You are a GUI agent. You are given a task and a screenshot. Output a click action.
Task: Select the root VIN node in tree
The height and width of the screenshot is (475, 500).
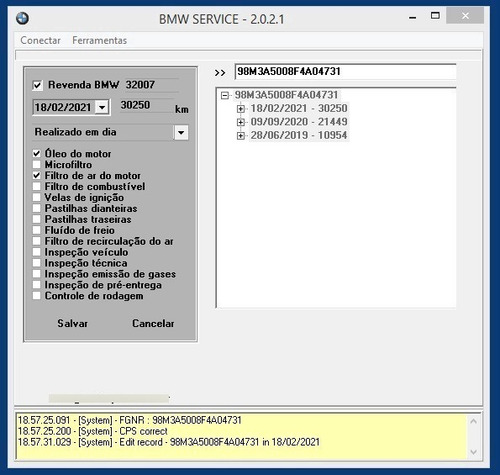[287, 95]
